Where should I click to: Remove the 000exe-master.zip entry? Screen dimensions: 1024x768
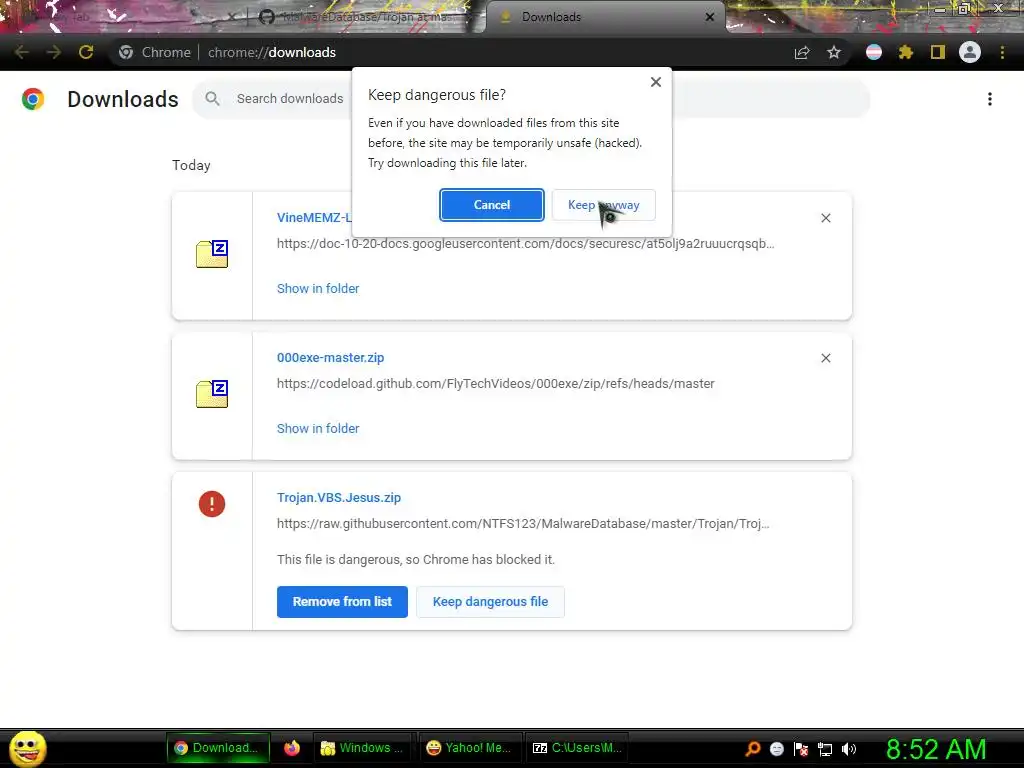pos(825,358)
